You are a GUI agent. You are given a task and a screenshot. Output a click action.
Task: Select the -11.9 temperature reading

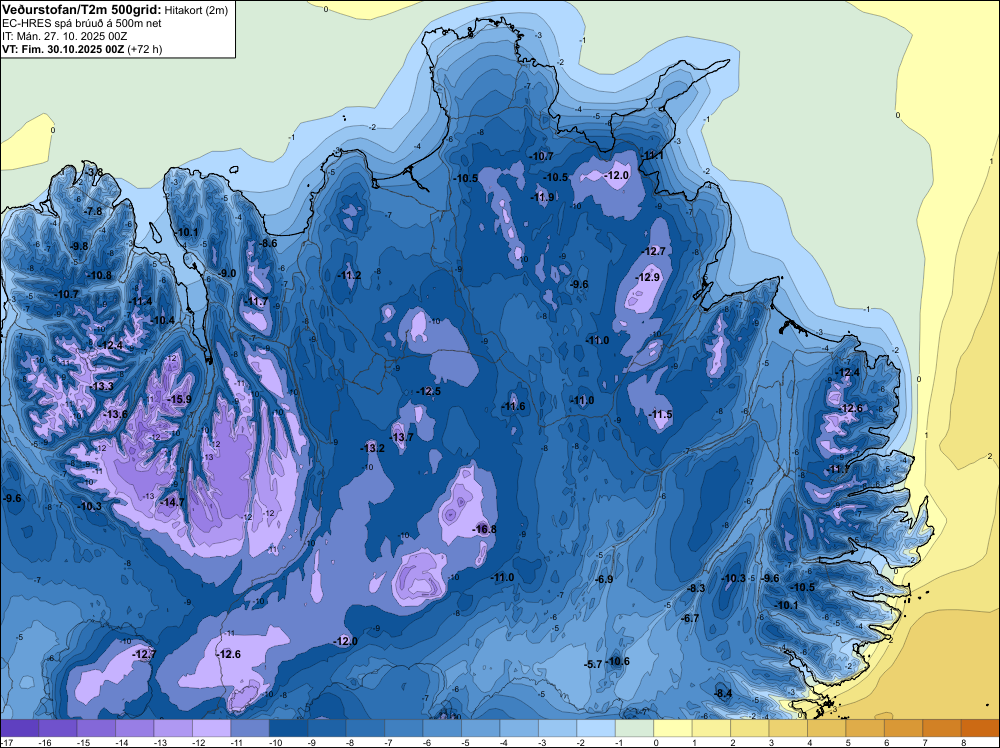(x=543, y=198)
